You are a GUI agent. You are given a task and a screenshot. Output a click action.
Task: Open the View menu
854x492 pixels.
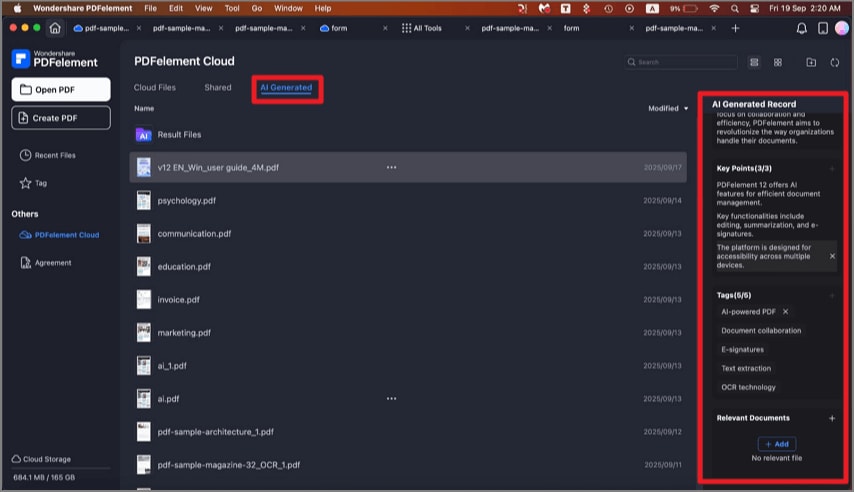204,8
